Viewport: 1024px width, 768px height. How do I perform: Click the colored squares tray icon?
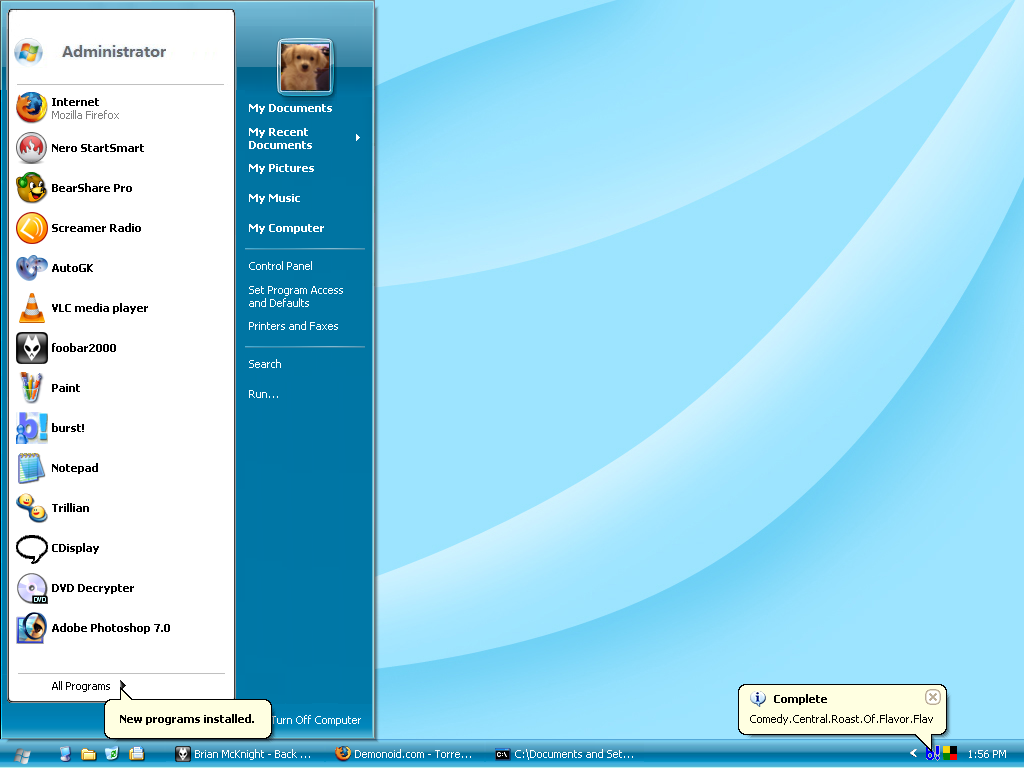tap(950, 754)
